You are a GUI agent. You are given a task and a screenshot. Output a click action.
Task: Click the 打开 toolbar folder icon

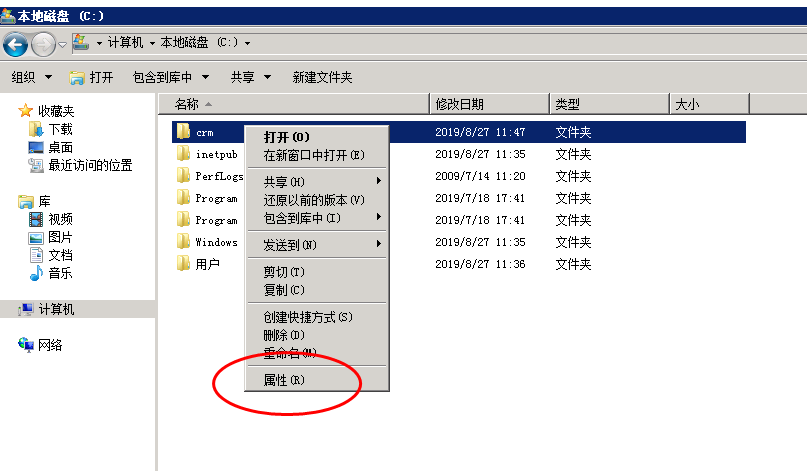[77, 78]
